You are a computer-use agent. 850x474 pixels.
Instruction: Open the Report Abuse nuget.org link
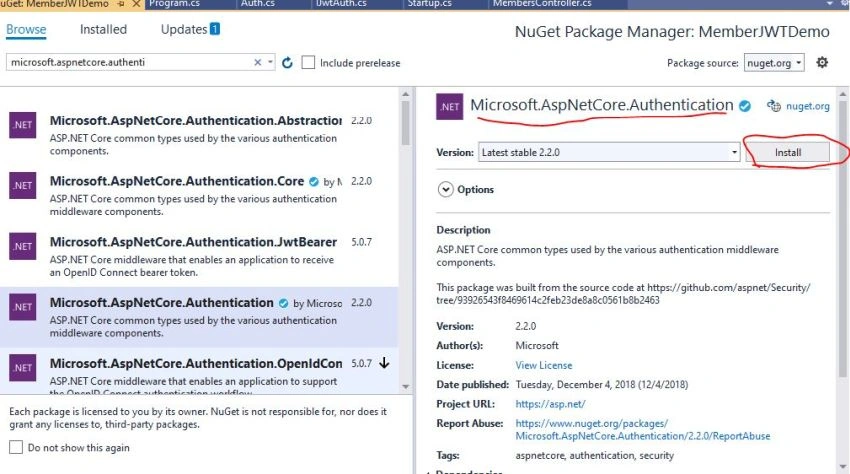point(642,430)
